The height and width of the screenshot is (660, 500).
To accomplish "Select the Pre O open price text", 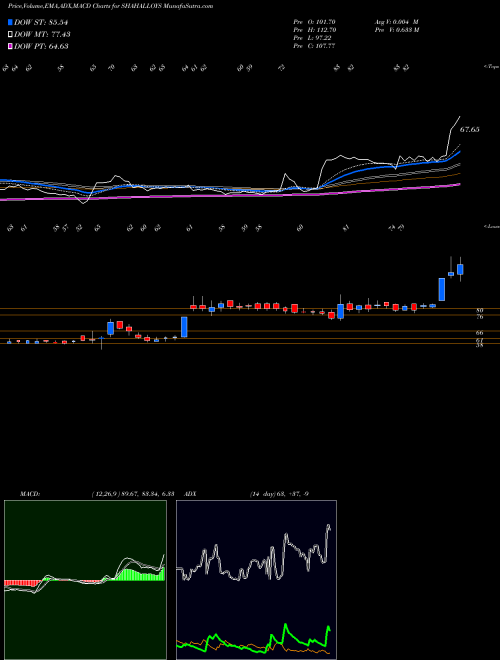I will coord(314,22).
